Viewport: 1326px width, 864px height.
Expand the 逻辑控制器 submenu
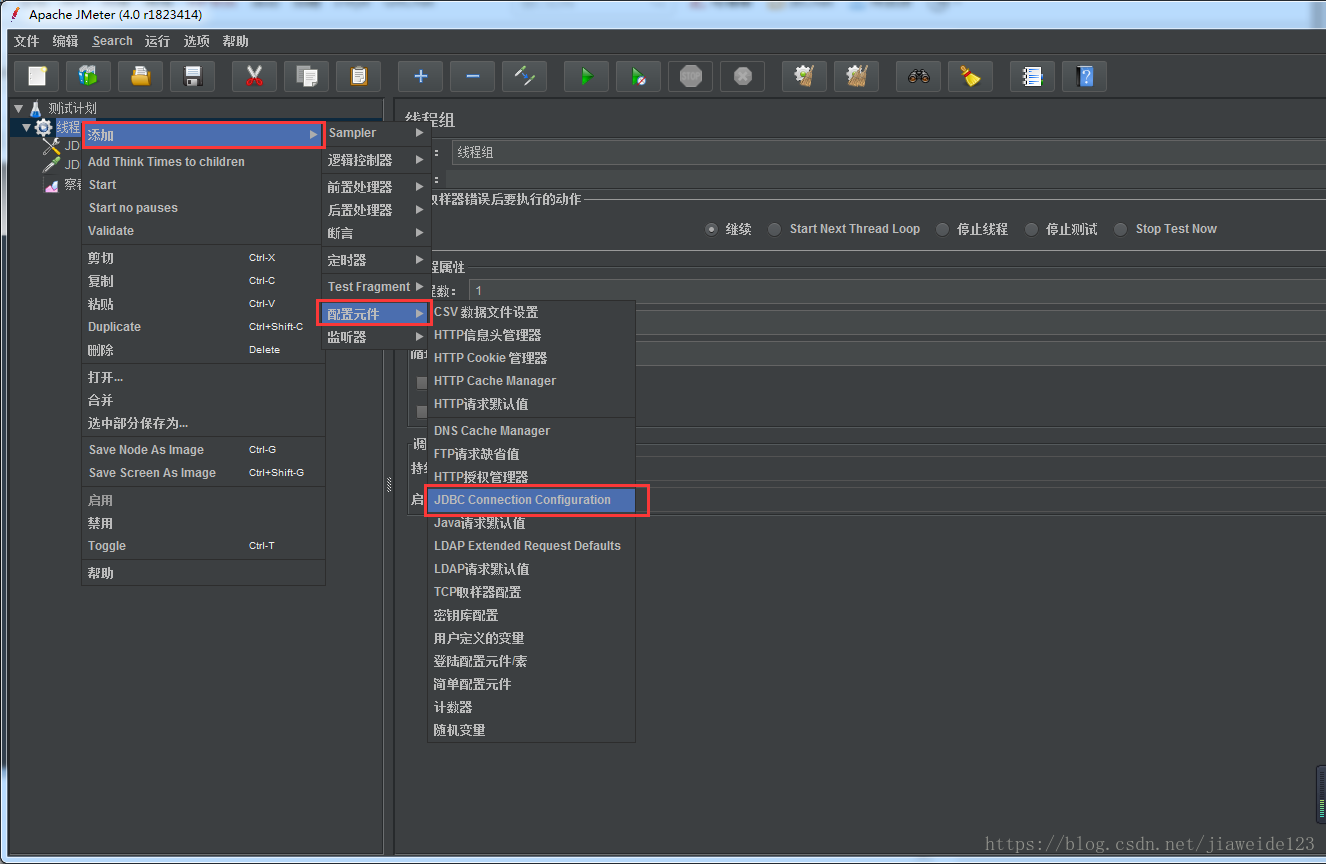click(x=376, y=160)
